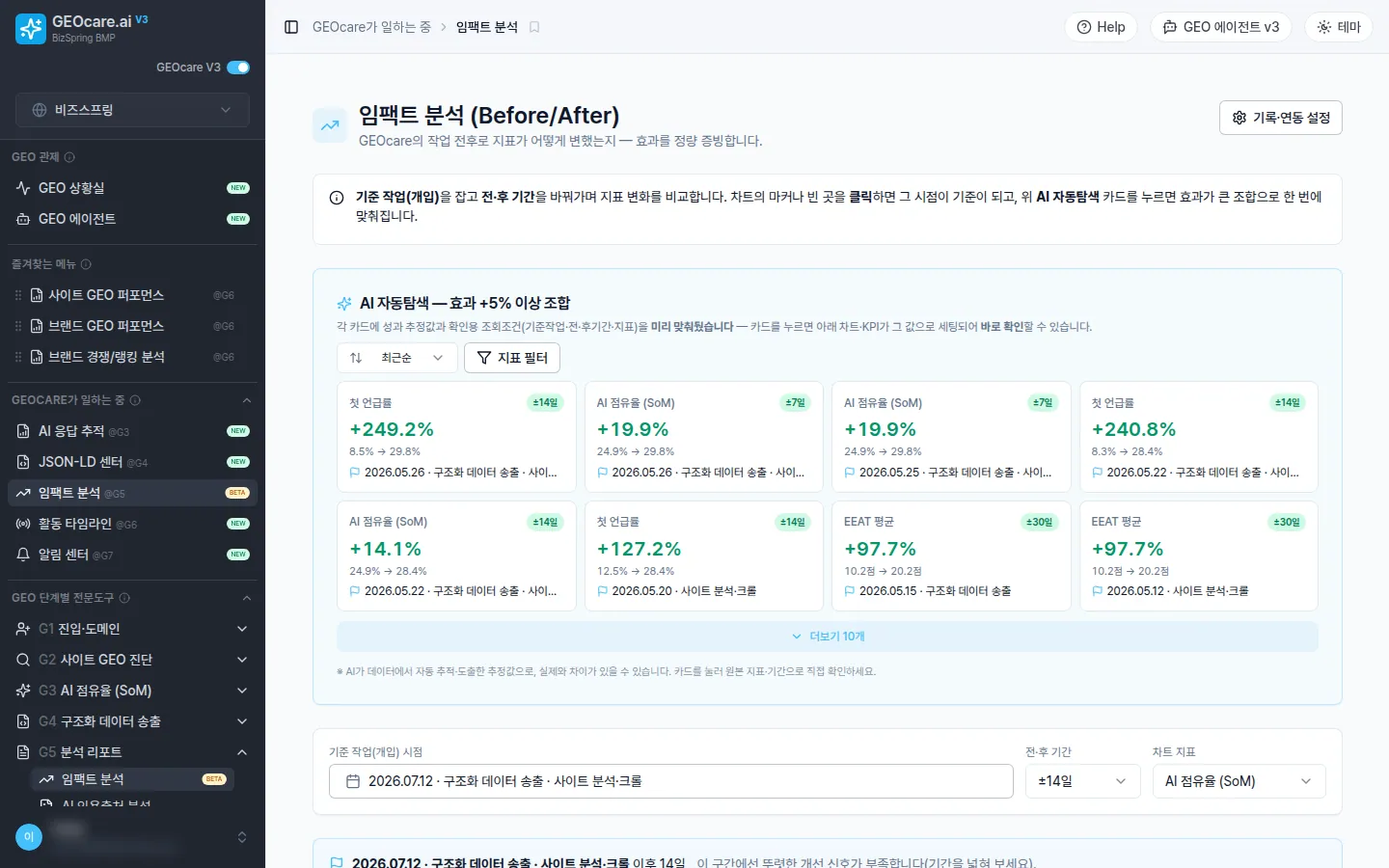Image resolution: width=1389 pixels, height=868 pixels.
Task: Expand the G1 진입·도메인 section
Action: coord(132,629)
